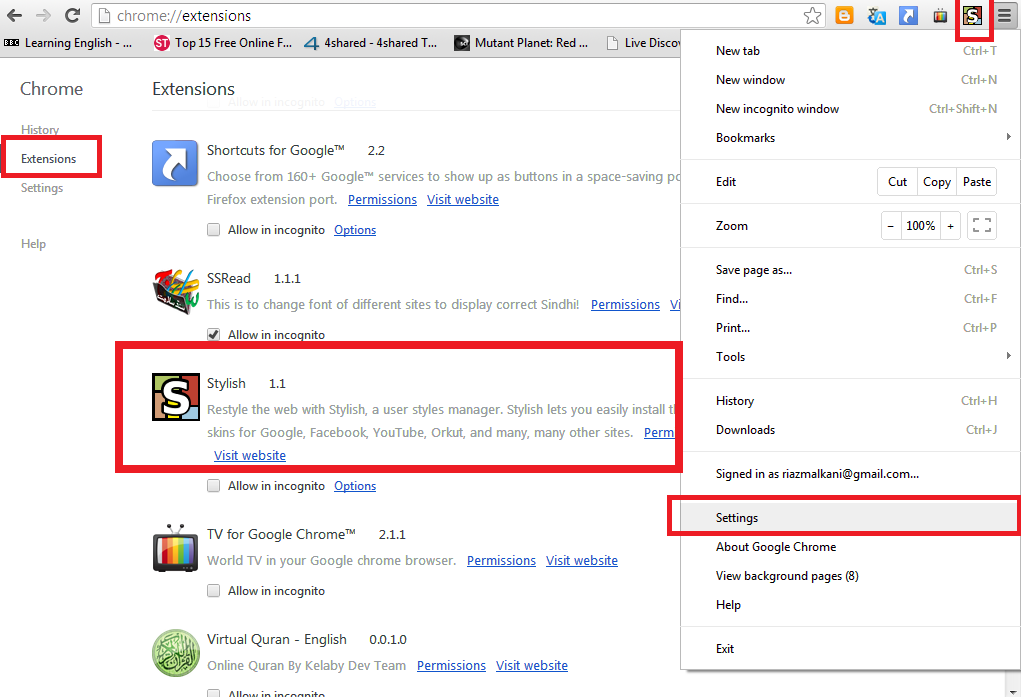The width and height of the screenshot is (1021, 697).
Task: Open the translate extension toolbar icon
Action: (876, 16)
